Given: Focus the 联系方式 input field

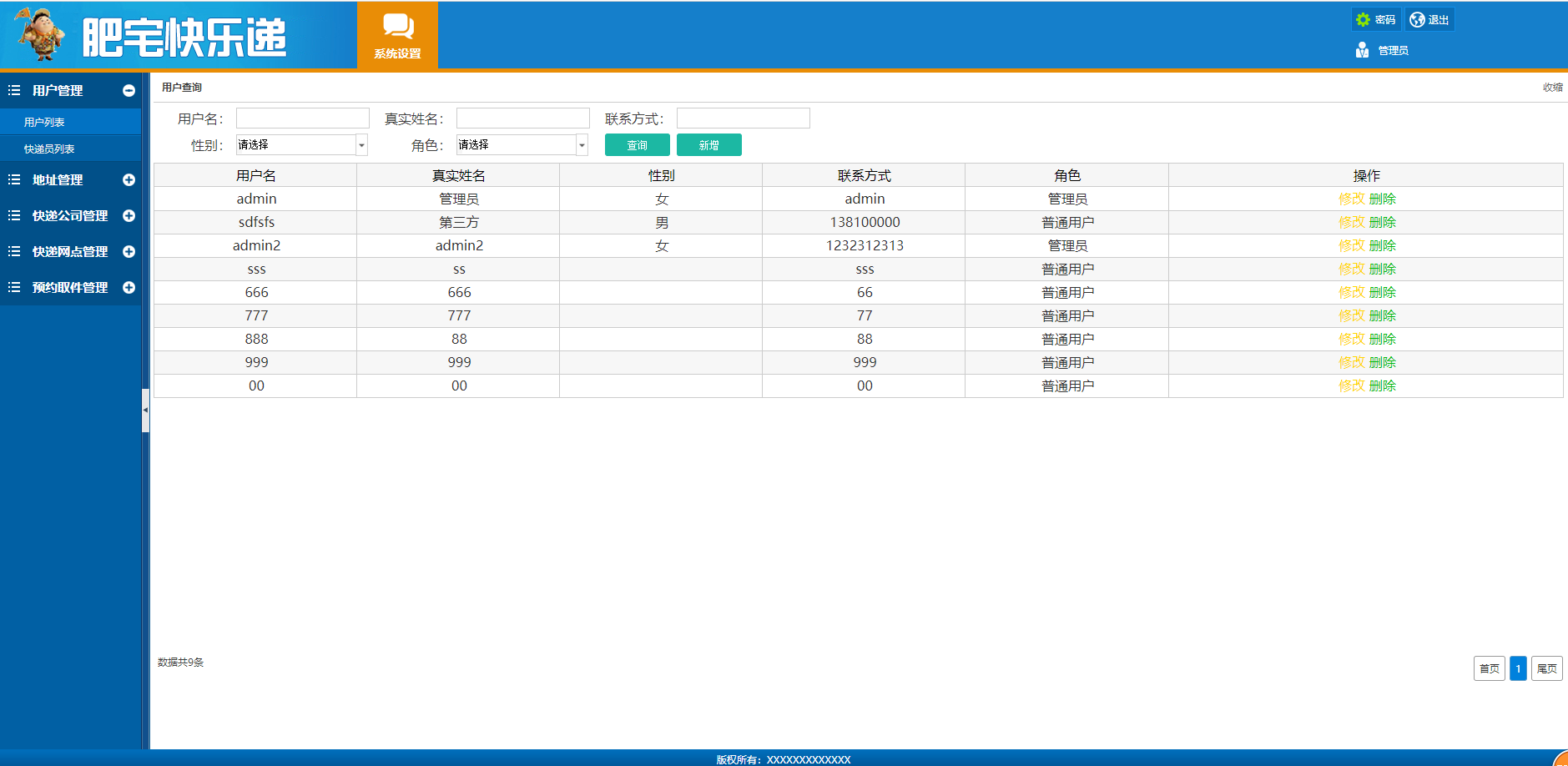Looking at the screenshot, I should [x=743, y=118].
